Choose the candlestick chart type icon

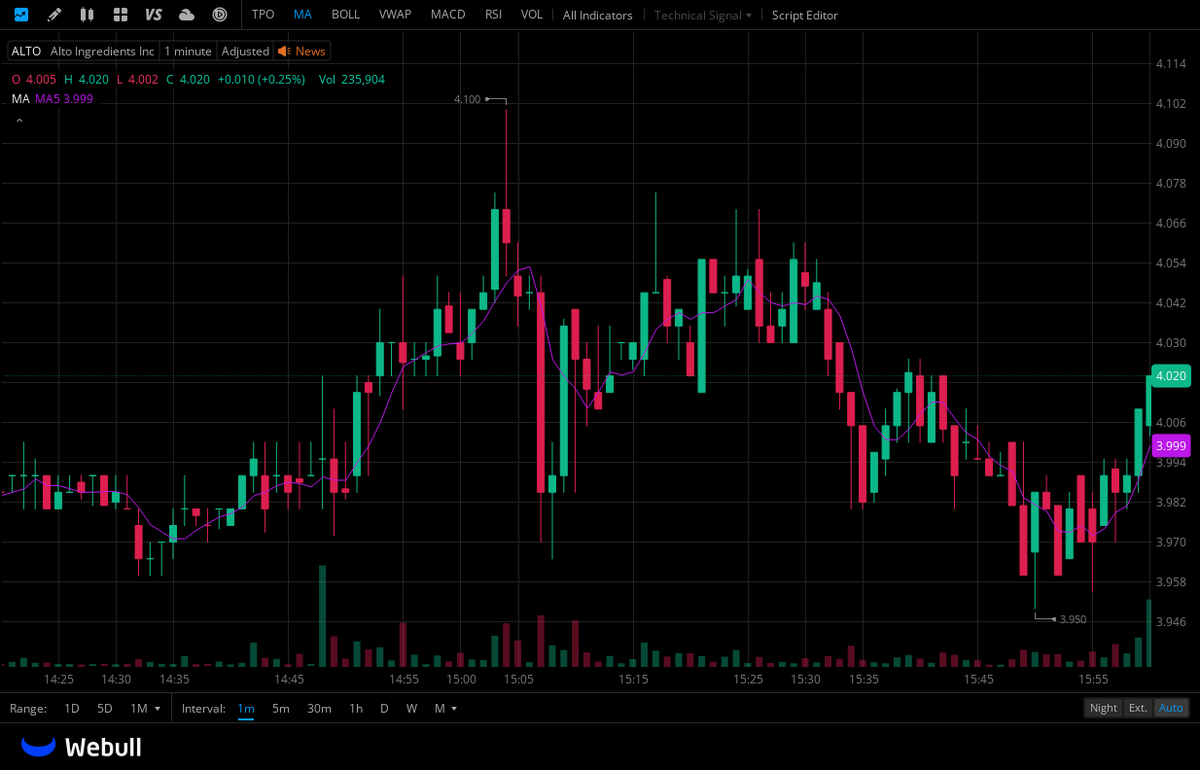(x=87, y=15)
